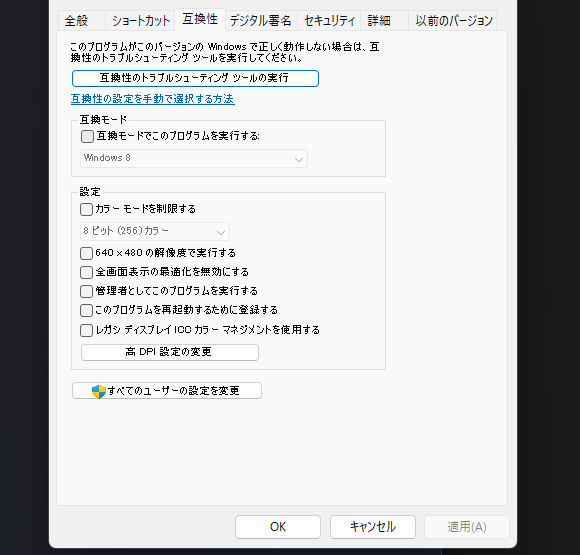Expand the 8 ビット (256) カラー dropdown
This screenshot has height=555, width=580.
[155, 231]
